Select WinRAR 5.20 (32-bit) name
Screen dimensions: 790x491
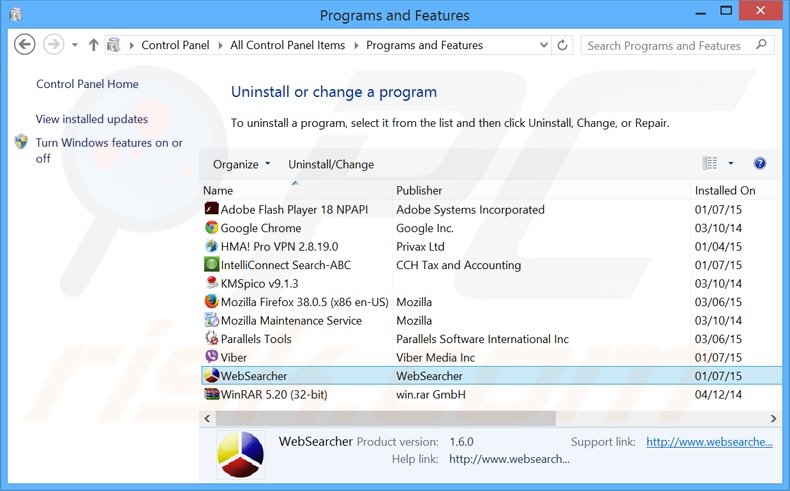click(x=274, y=395)
